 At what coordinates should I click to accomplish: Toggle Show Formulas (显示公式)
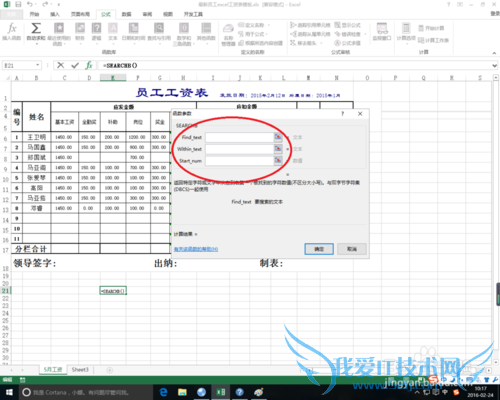tap(347, 25)
